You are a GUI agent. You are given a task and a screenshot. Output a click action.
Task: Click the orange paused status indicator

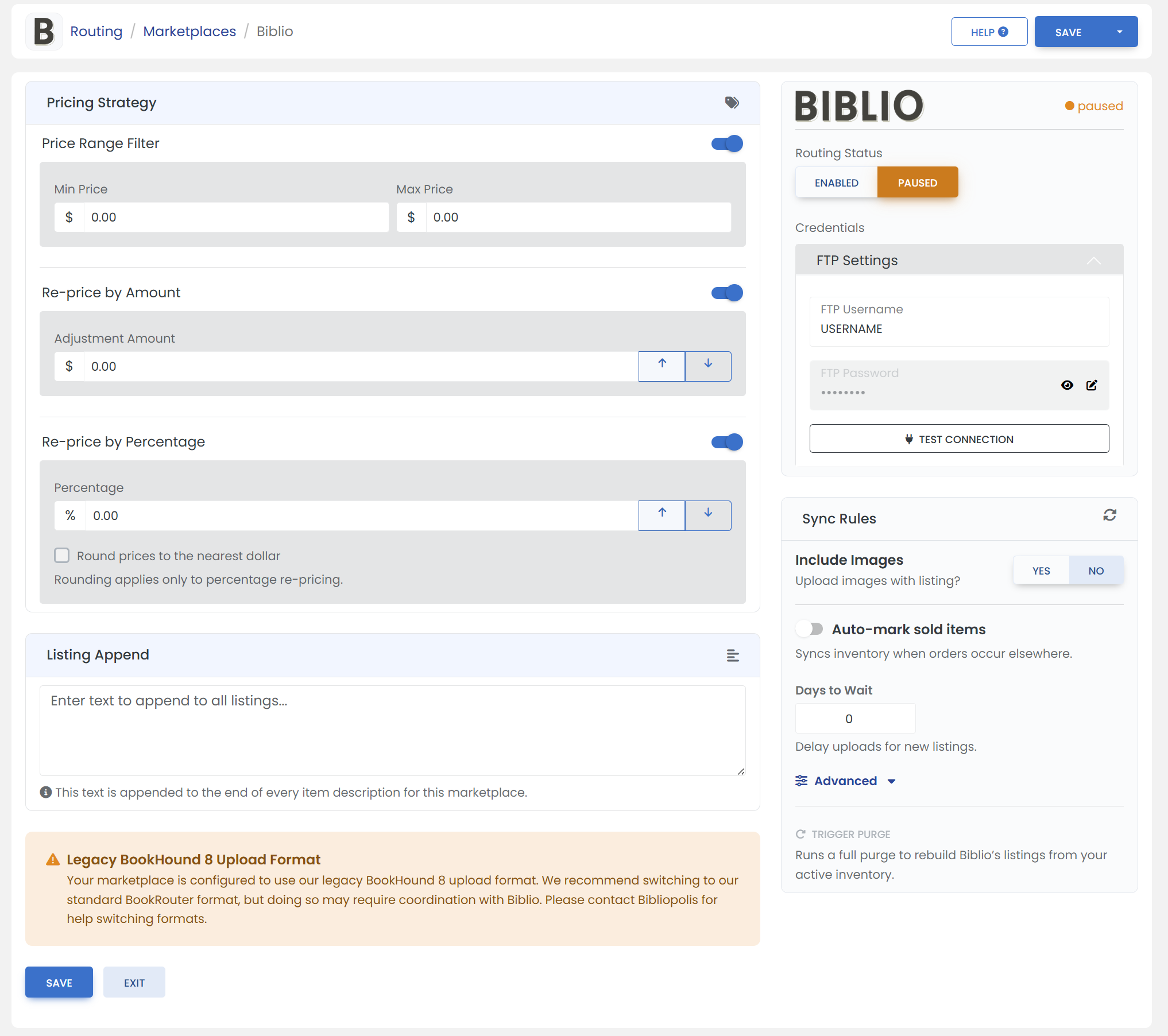[x=1093, y=106]
